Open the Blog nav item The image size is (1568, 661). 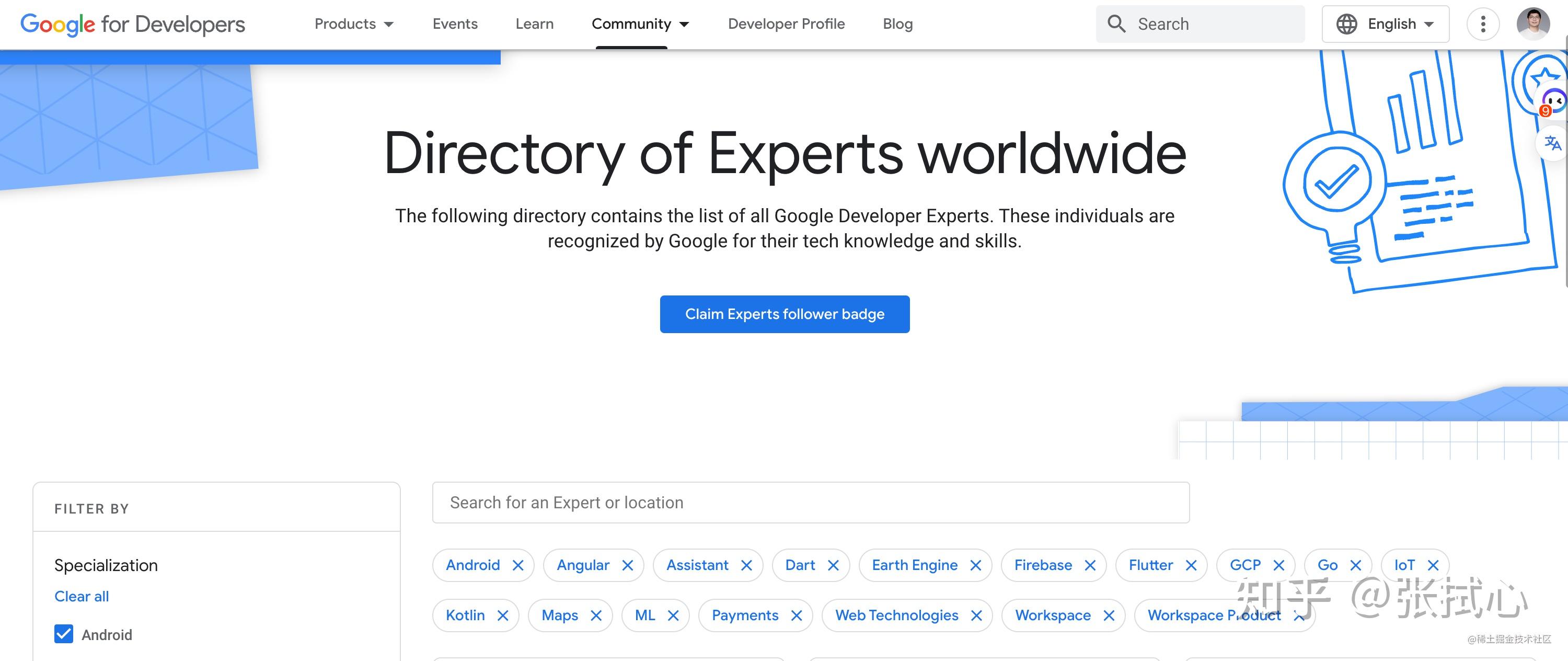click(897, 24)
